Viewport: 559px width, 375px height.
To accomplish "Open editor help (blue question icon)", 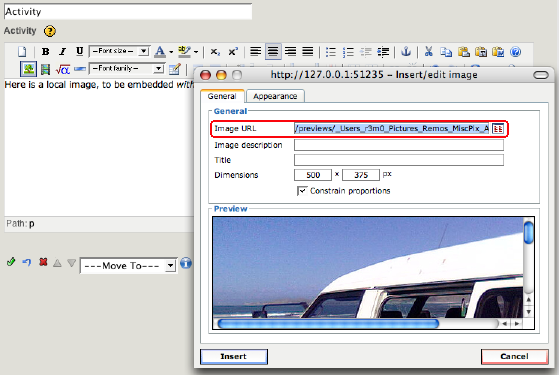I will click(516, 52).
